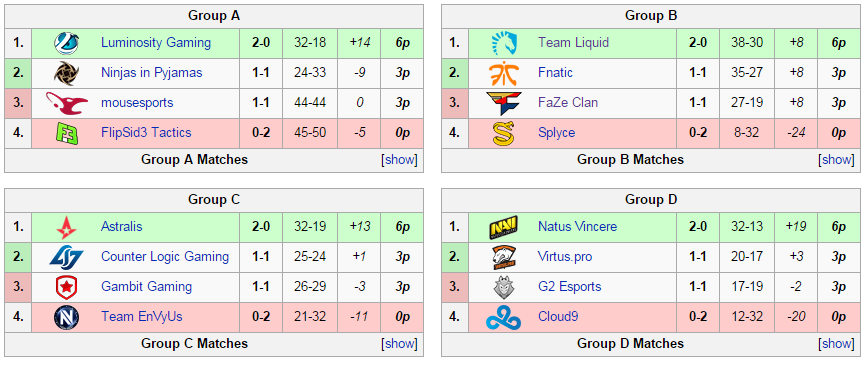Click the mousesports team logo
864x365 pixels.
[66, 103]
